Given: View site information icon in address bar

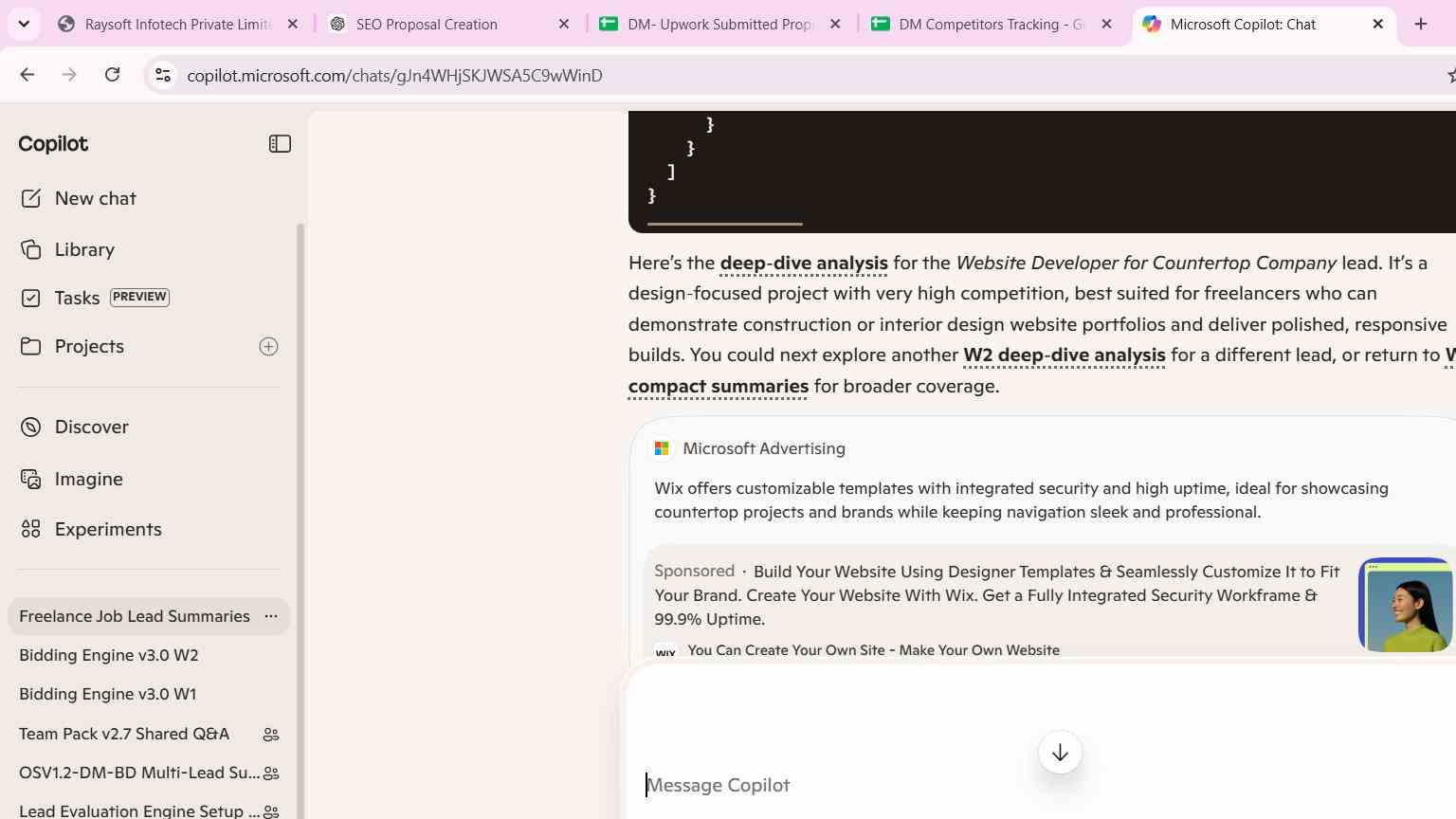Looking at the screenshot, I should coord(163,75).
